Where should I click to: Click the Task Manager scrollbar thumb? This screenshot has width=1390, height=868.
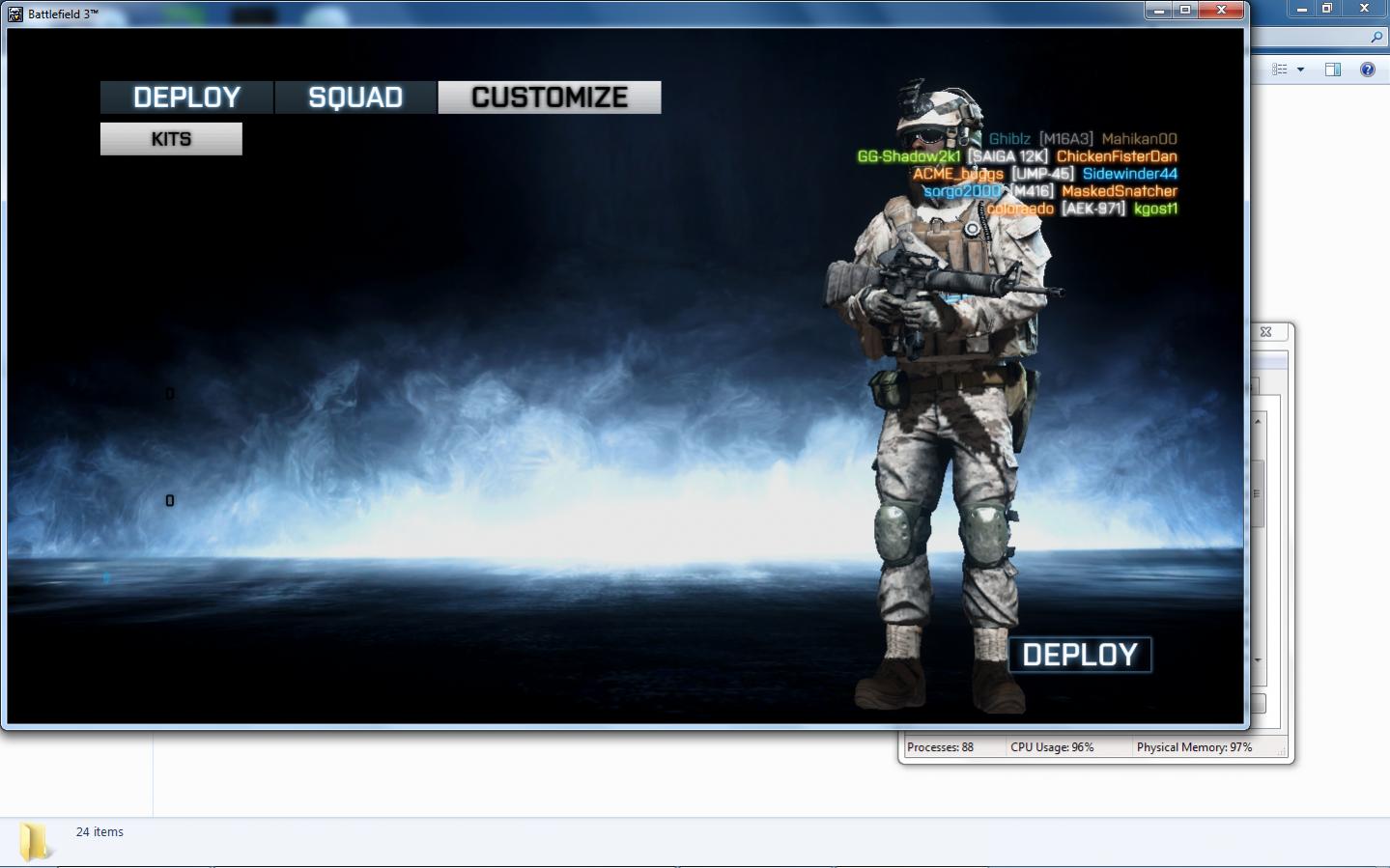click(1258, 493)
